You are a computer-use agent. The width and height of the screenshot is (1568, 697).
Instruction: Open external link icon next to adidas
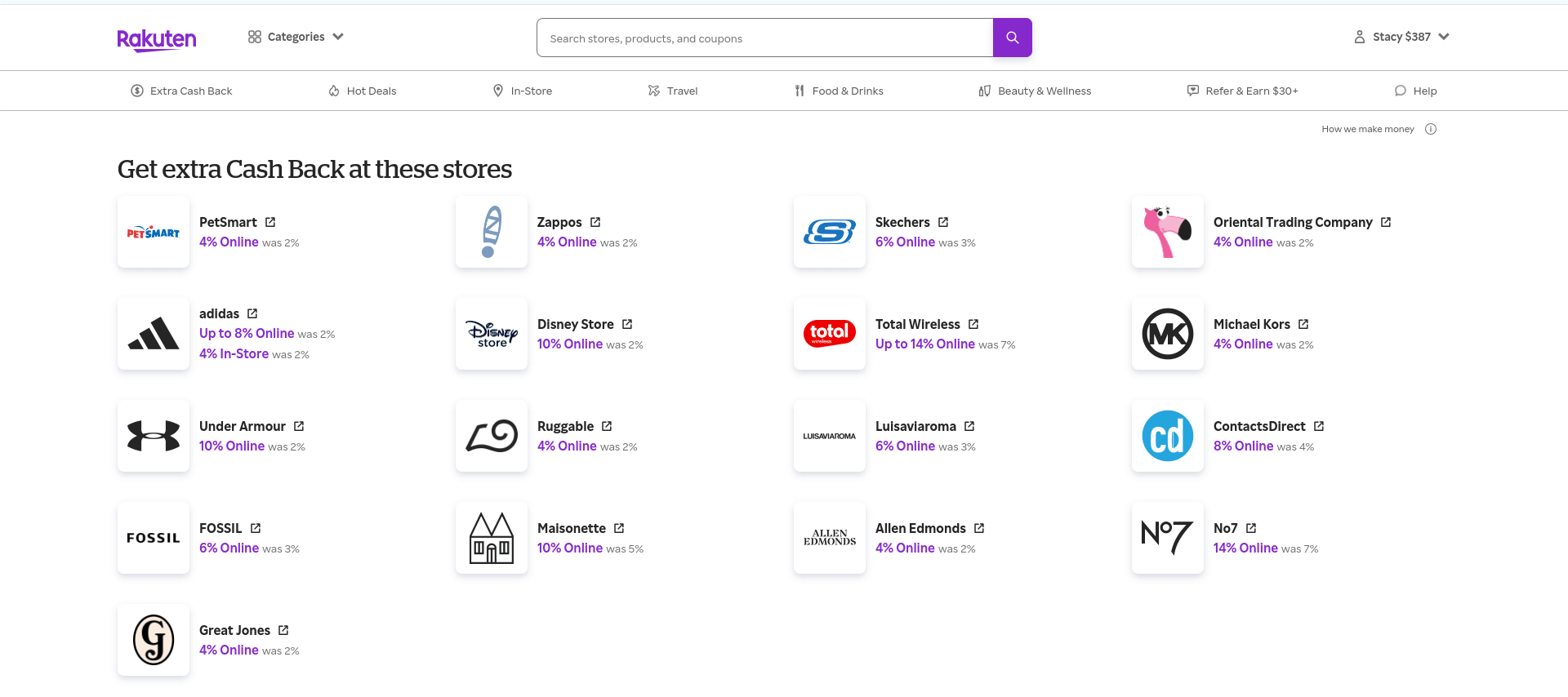pyautogui.click(x=252, y=313)
